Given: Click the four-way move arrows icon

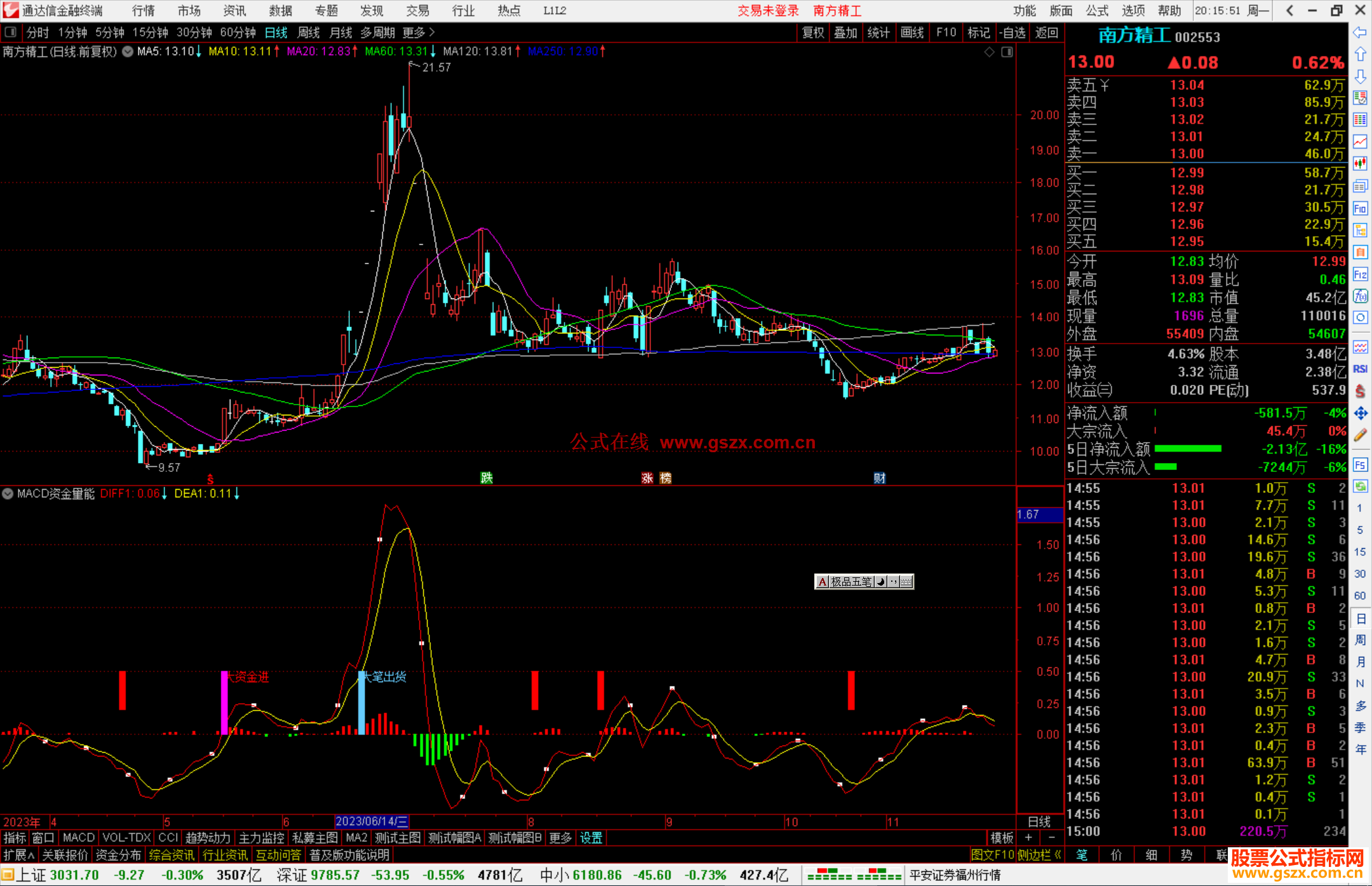Looking at the screenshot, I should coord(1360,413).
